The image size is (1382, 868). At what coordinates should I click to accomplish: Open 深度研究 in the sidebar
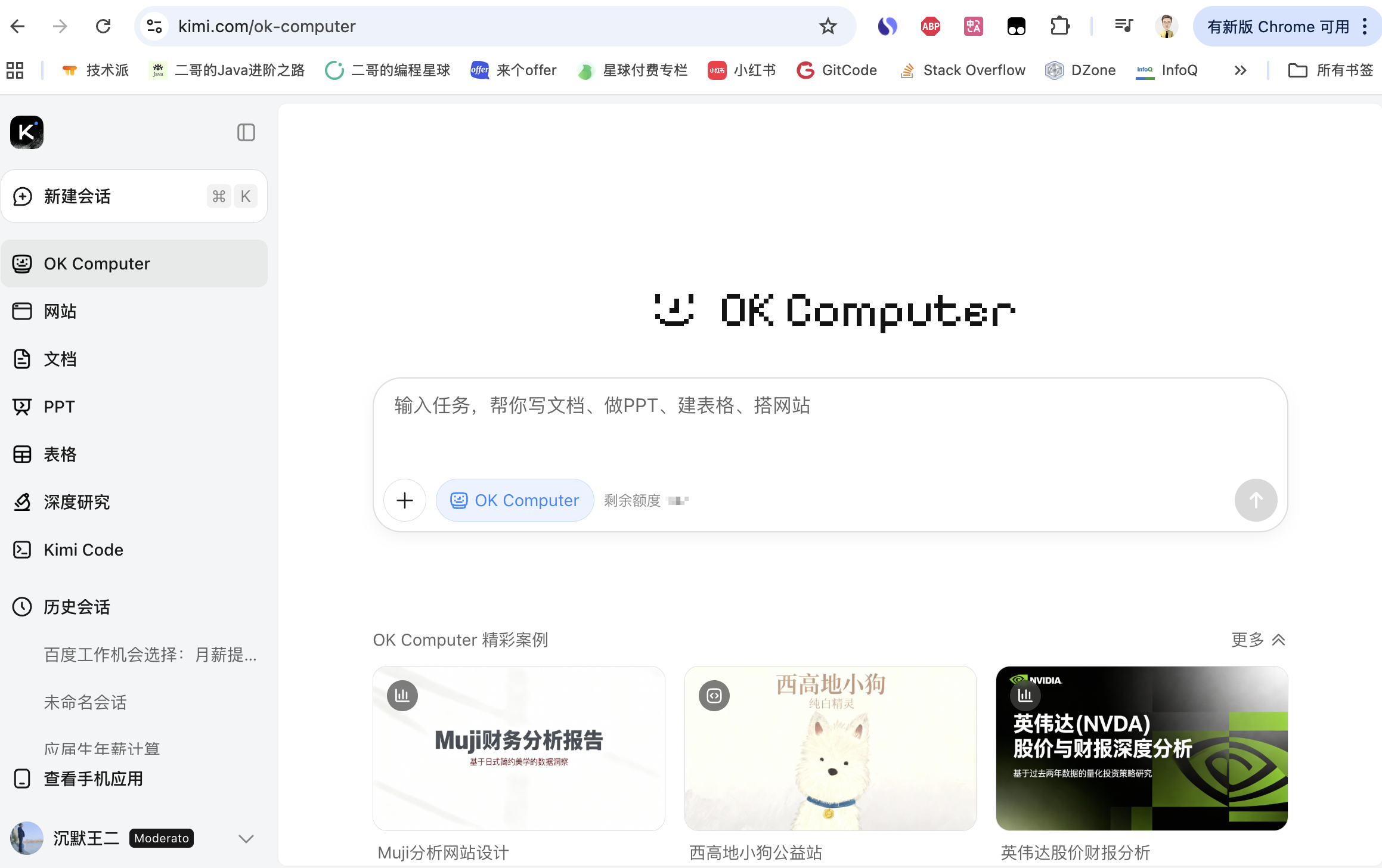(76, 502)
